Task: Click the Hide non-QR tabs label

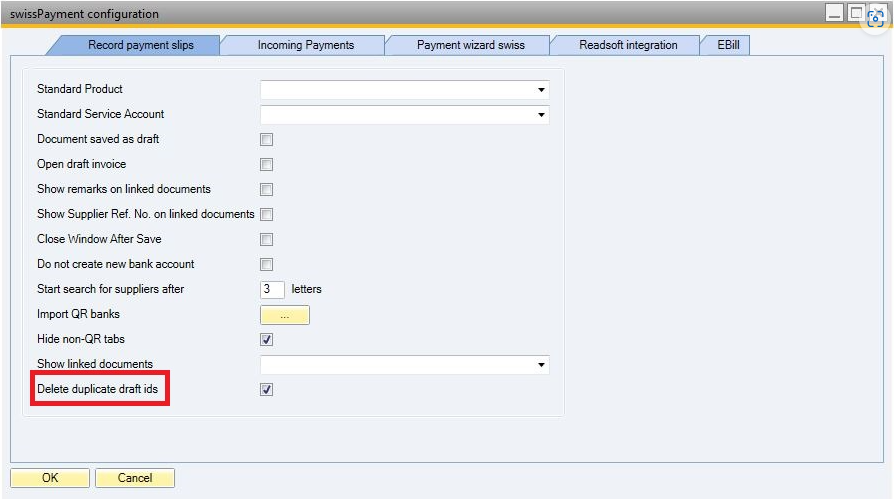Action: 81,339
